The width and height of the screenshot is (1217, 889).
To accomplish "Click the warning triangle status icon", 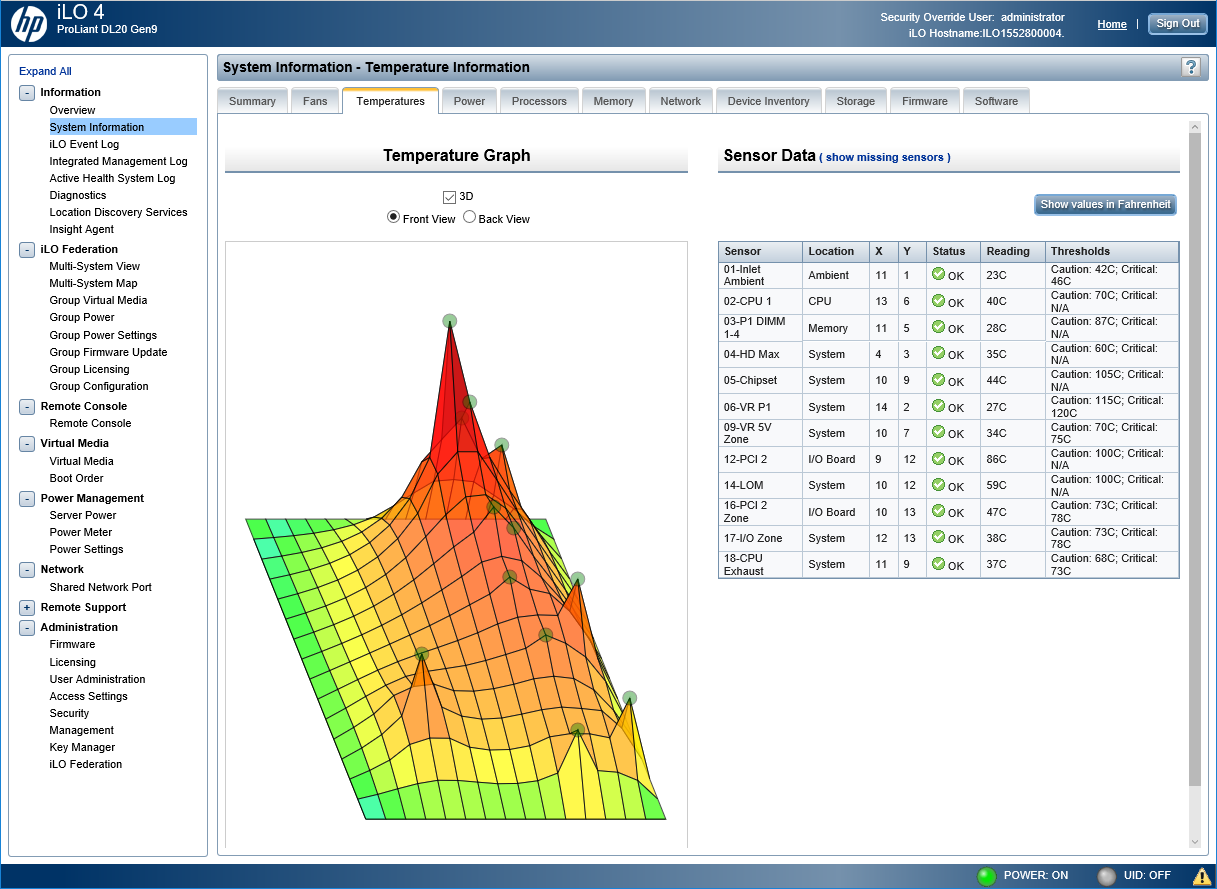I will coord(1201,876).
